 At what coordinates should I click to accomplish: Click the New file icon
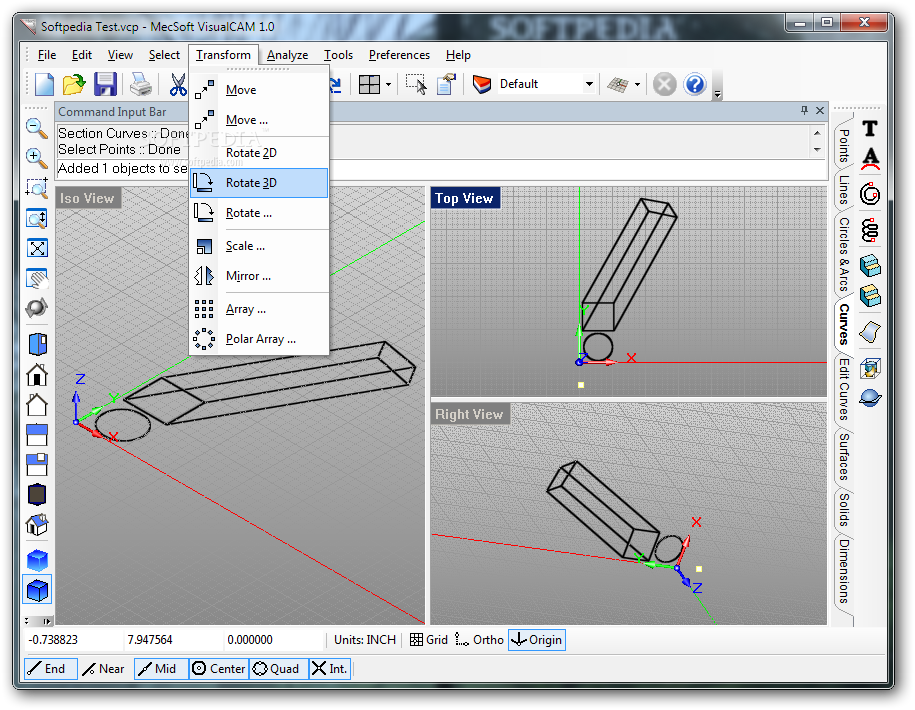pyautogui.click(x=44, y=85)
